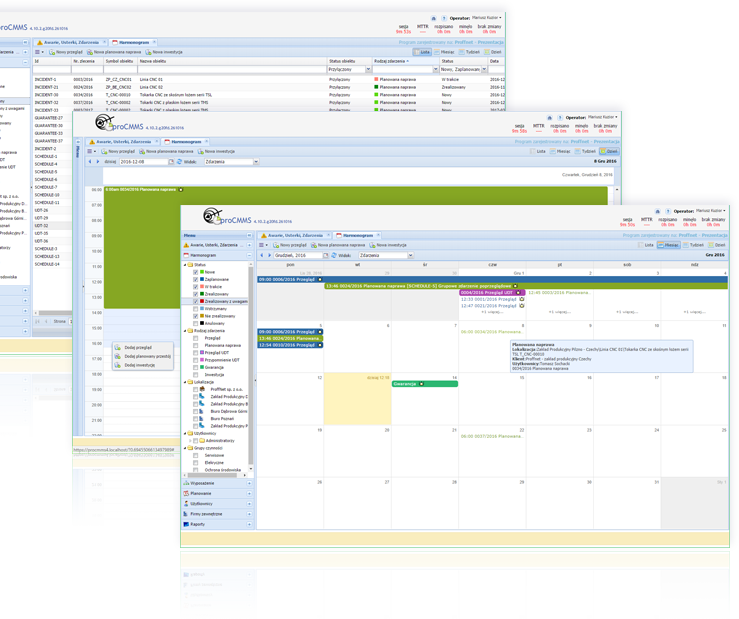Screen dimensions: 739x619
Task: Expand the Administratorzy tree node
Action: tap(190, 439)
